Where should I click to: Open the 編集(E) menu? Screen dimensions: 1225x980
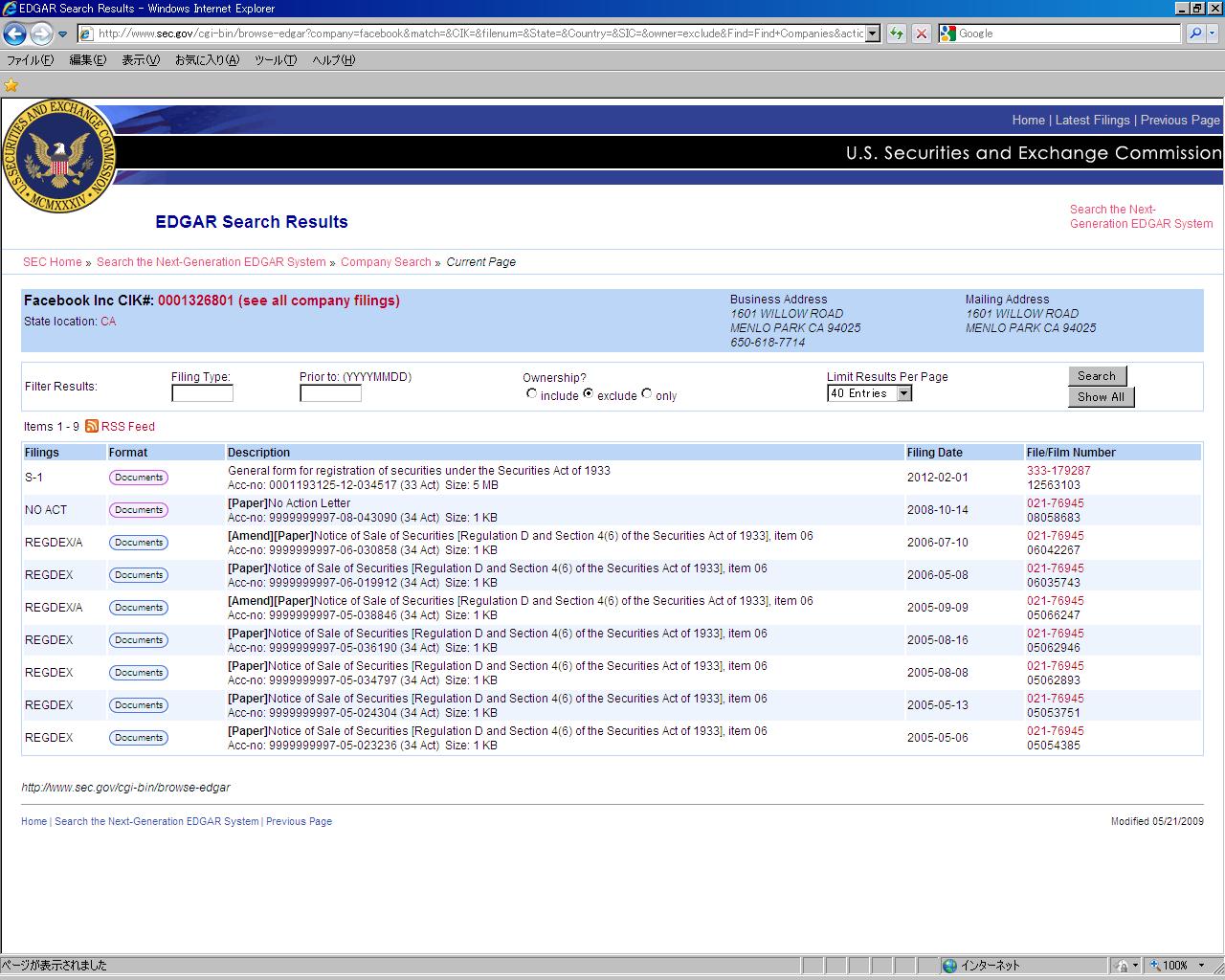[87, 60]
